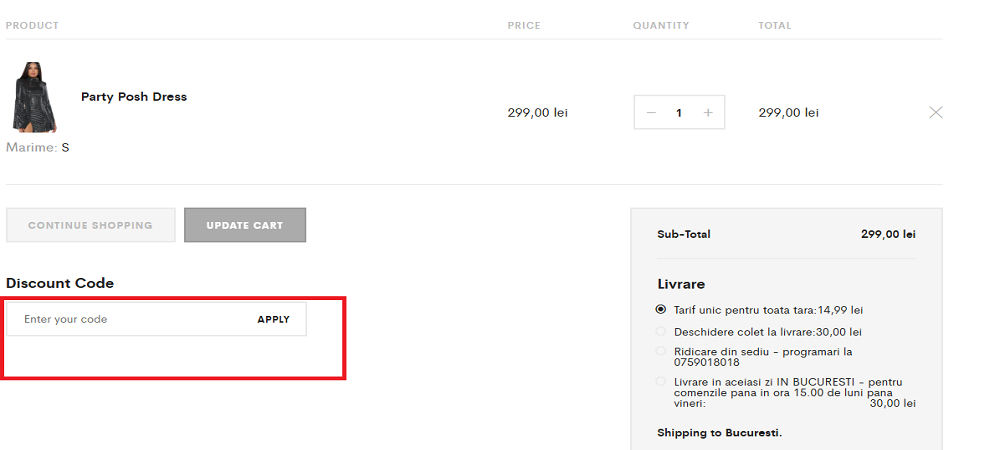Decrease quantity with the minus icon
Screen dimensions: 1000x450
[x=651, y=113]
